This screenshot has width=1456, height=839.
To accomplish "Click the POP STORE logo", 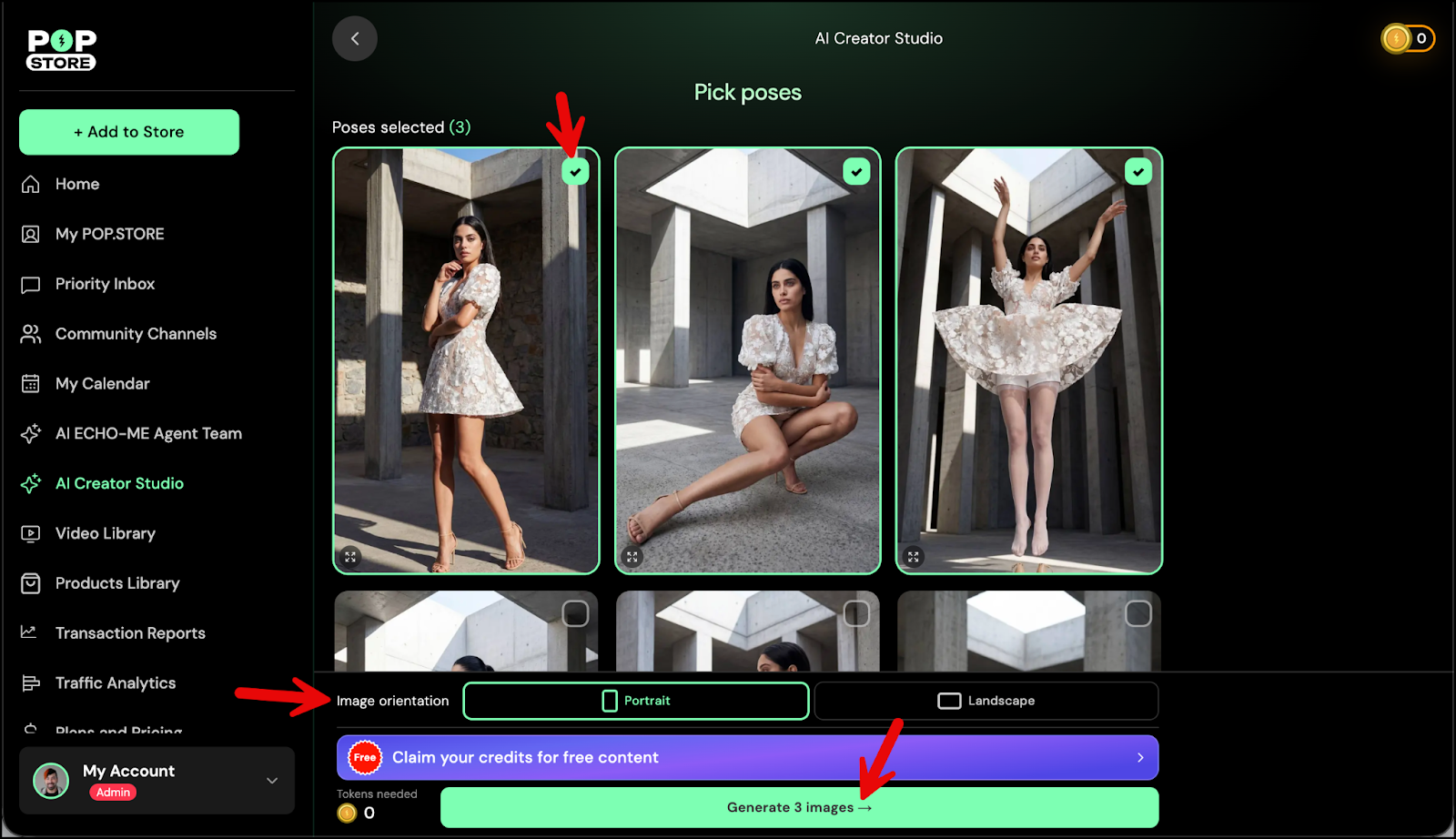I will (x=62, y=50).
